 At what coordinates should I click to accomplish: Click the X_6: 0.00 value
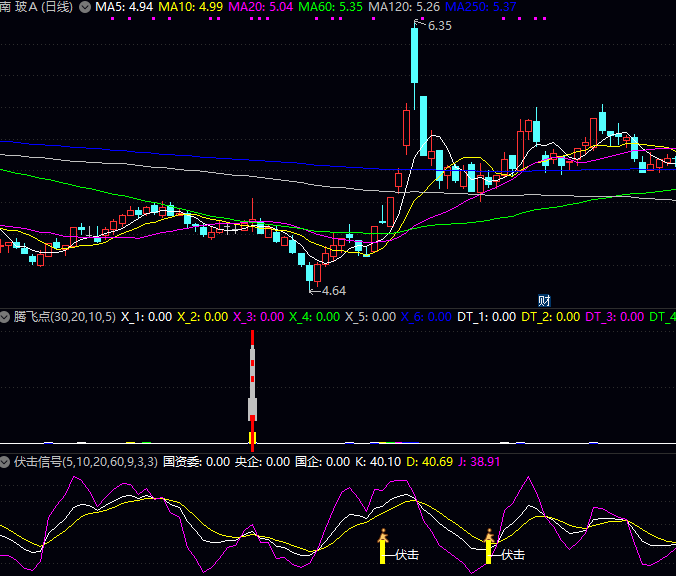pyautogui.click(x=426, y=317)
